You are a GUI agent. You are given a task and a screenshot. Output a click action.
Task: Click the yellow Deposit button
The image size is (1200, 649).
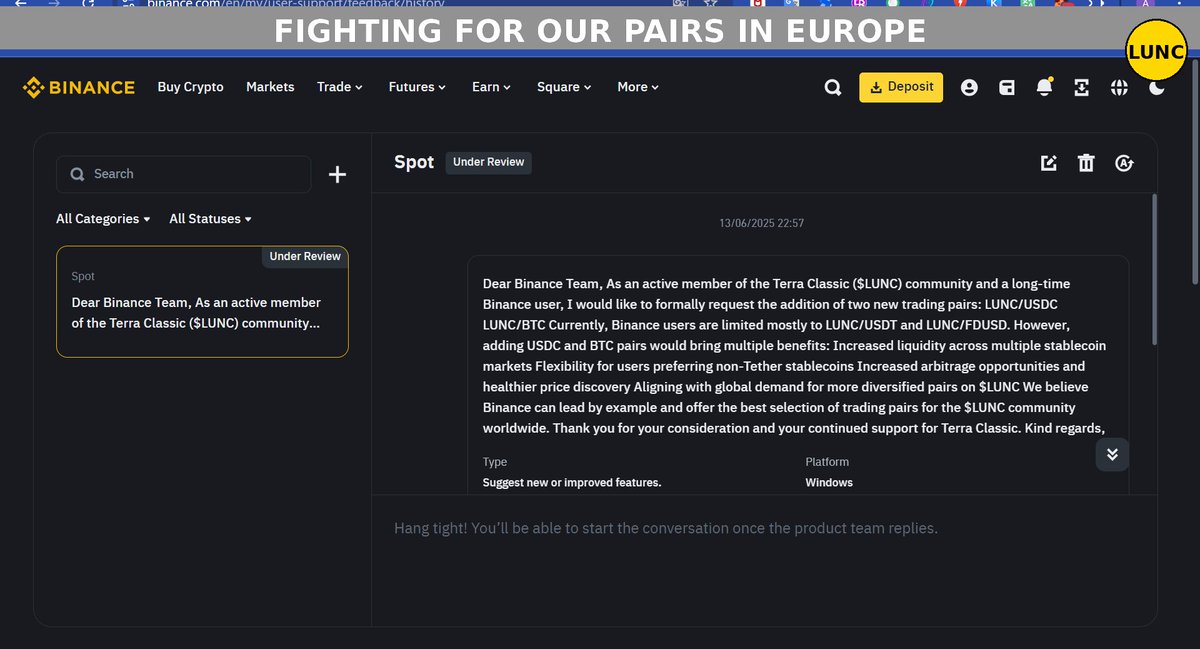click(x=901, y=87)
